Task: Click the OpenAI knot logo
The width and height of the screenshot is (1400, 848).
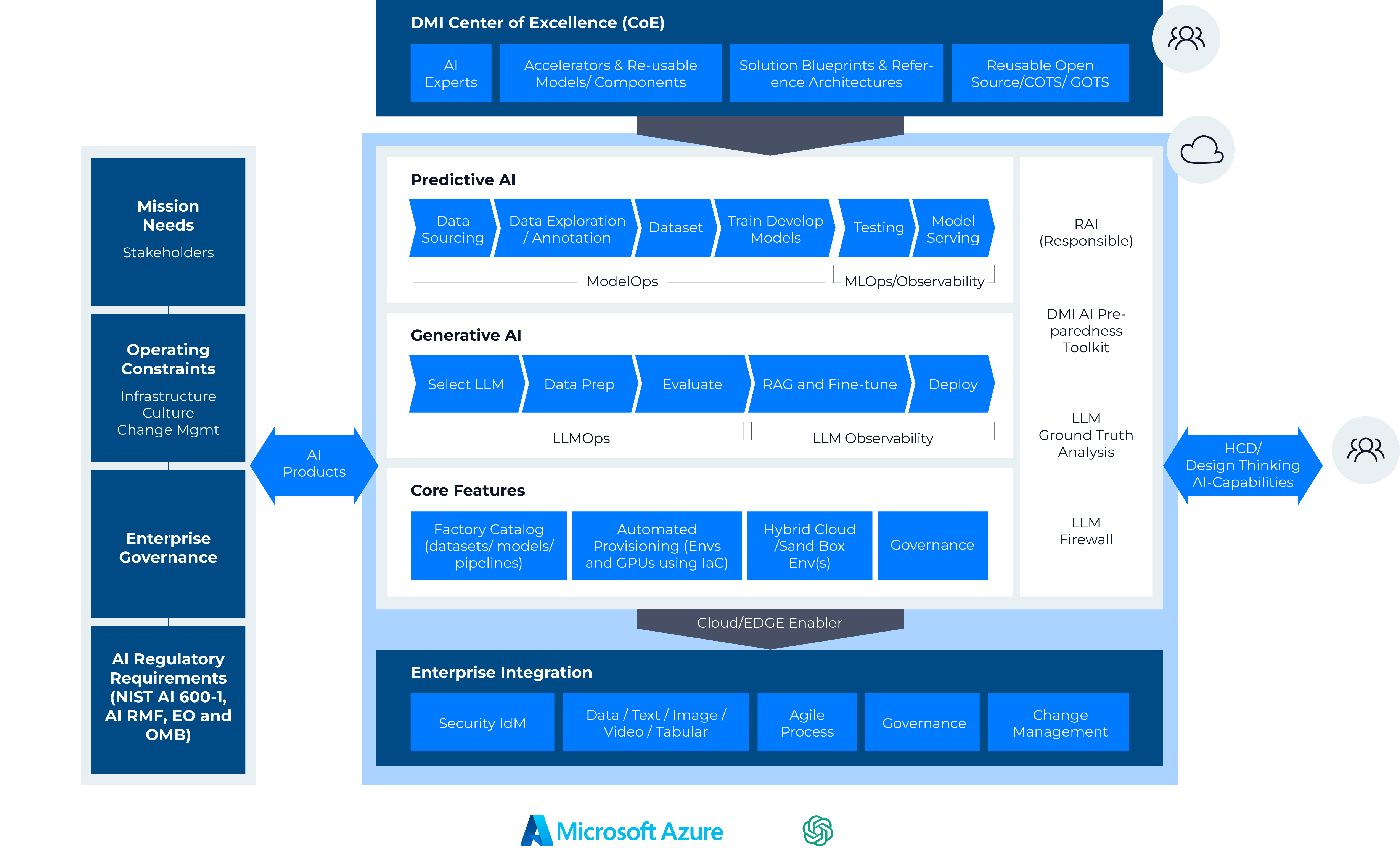Action: click(818, 830)
